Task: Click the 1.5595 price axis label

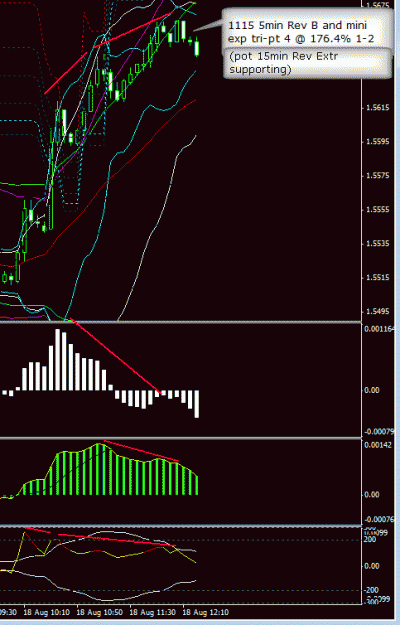Action: pos(377,142)
